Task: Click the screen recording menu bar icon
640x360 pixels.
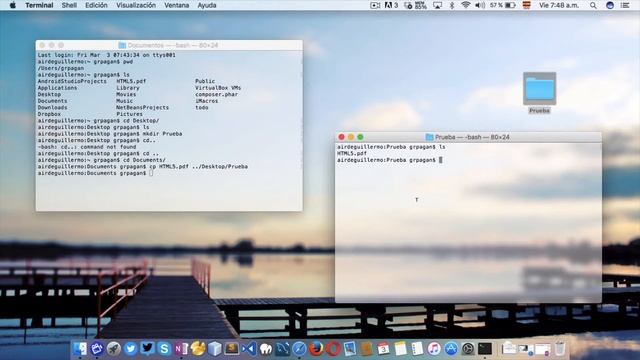Action: [375, 5]
